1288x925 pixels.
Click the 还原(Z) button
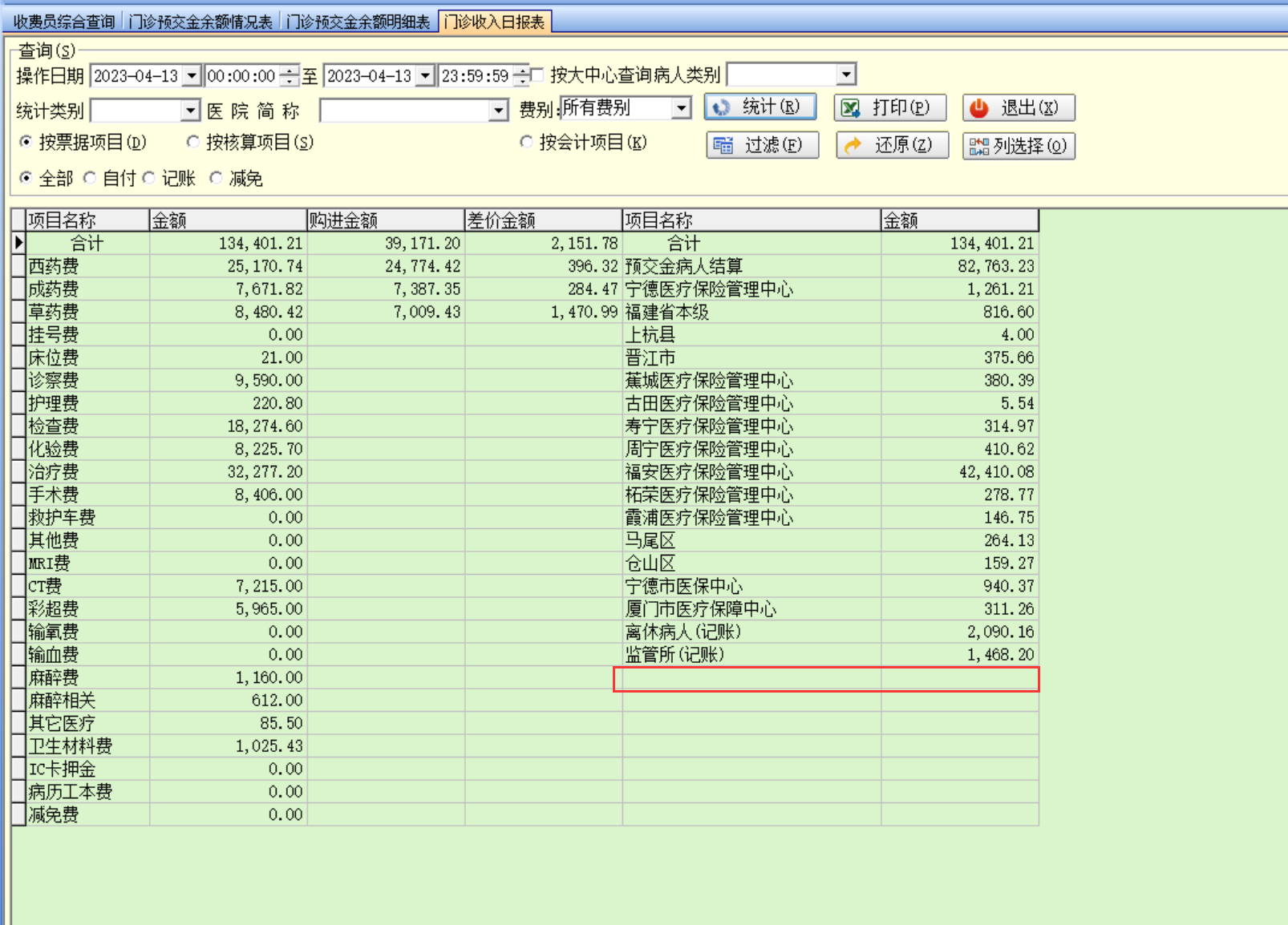coord(893,145)
